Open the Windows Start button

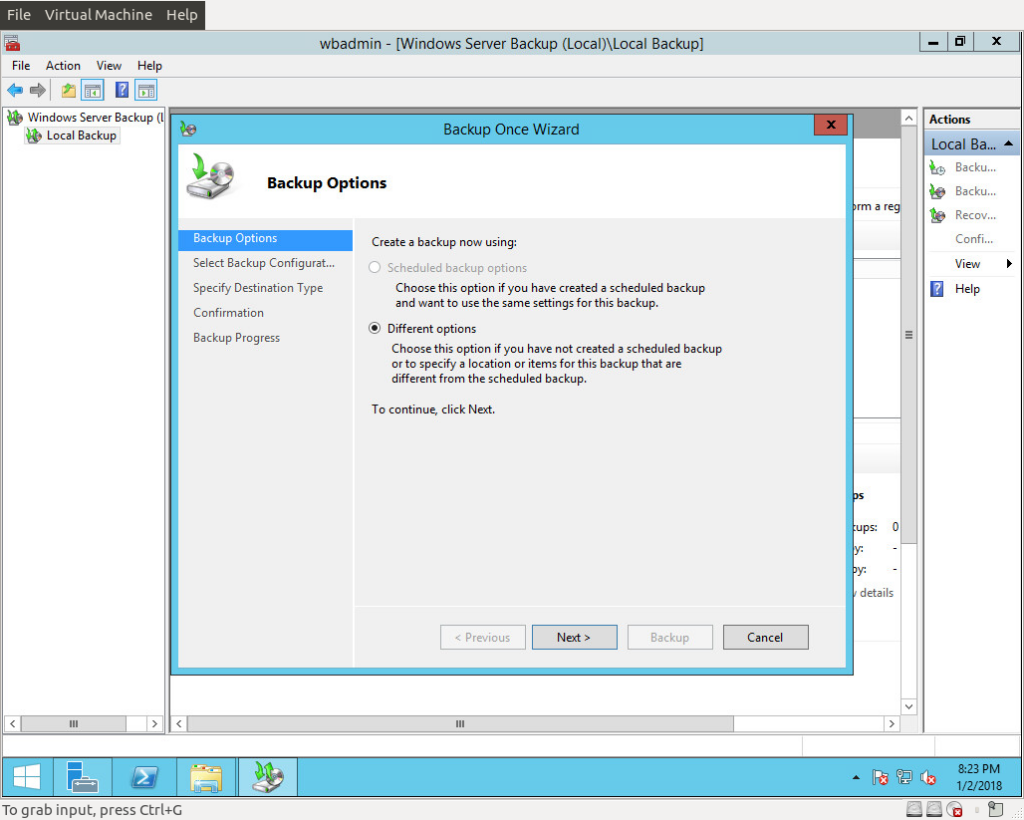pos(27,777)
